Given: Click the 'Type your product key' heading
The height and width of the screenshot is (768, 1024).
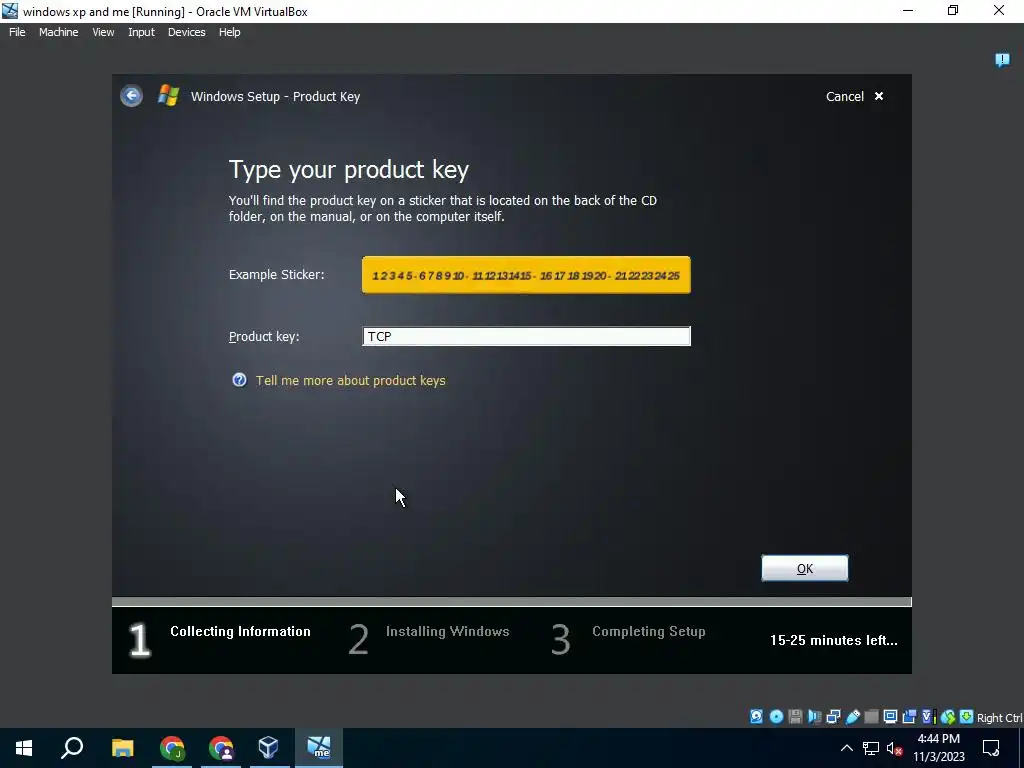Looking at the screenshot, I should (349, 170).
